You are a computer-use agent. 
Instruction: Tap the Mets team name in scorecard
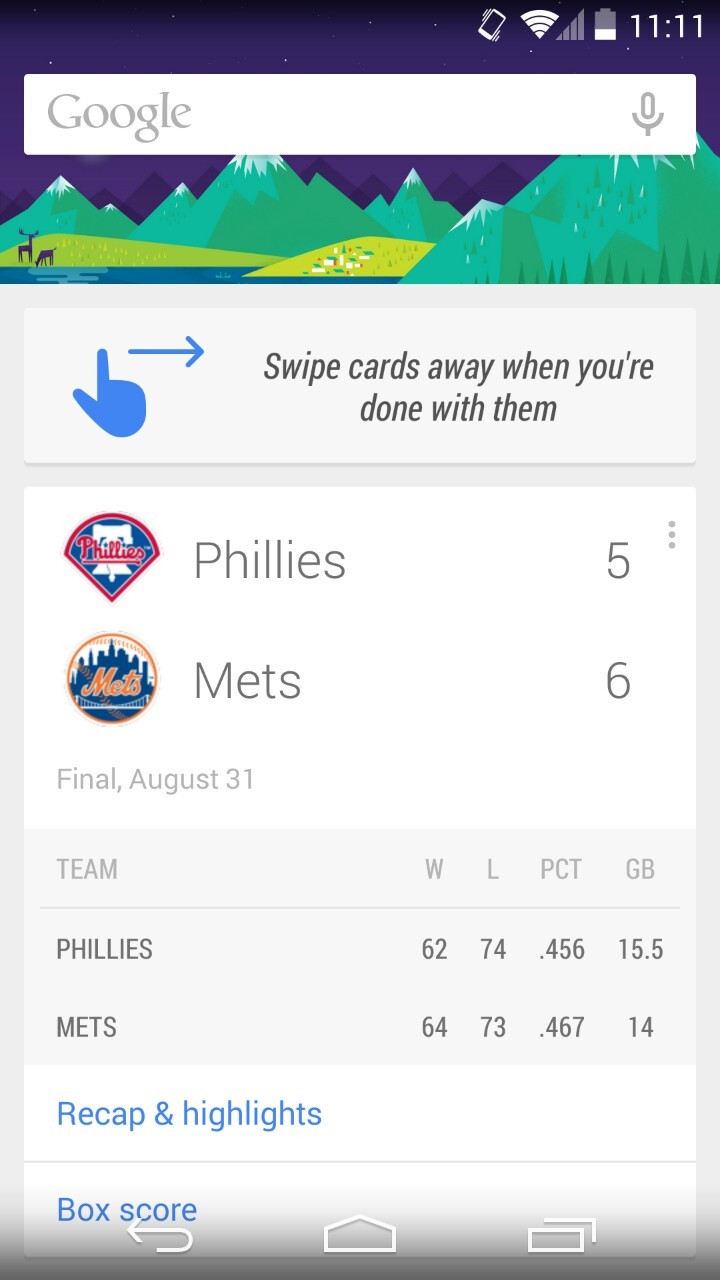247,681
